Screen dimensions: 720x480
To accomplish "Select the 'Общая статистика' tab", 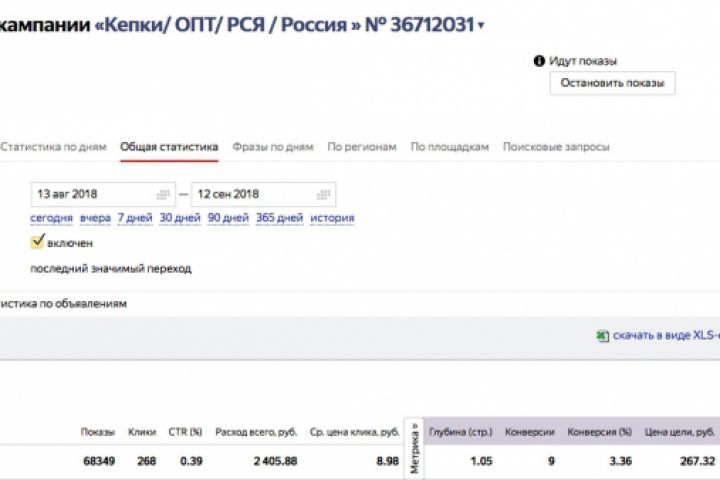I will click(169, 147).
